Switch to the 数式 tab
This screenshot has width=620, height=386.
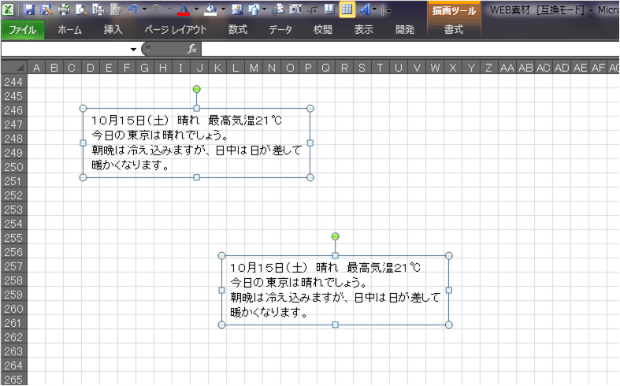238,30
